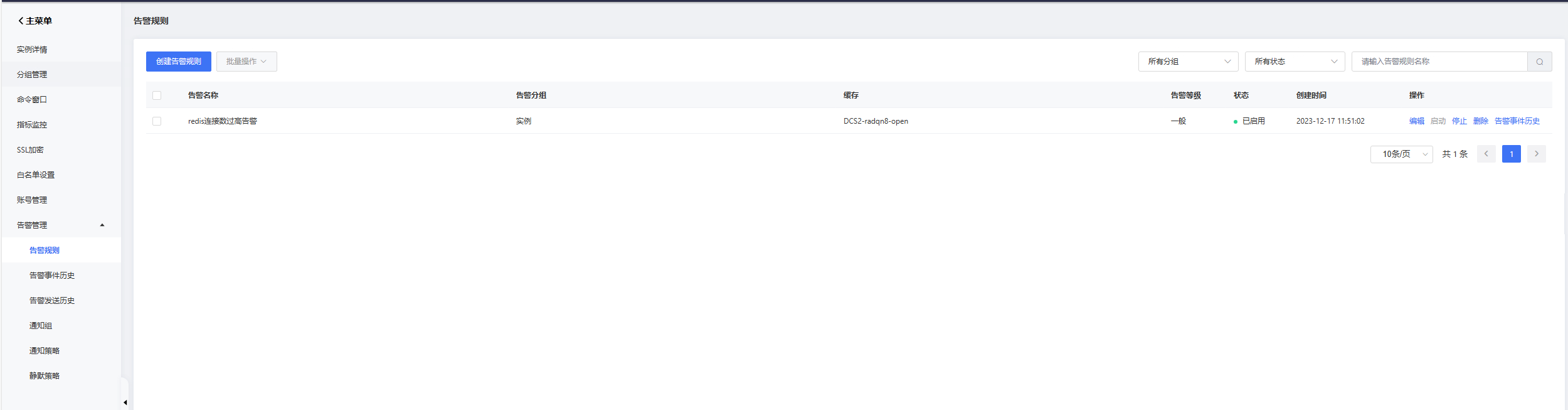Open 实例详情 in the sidebar

(61, 49)
